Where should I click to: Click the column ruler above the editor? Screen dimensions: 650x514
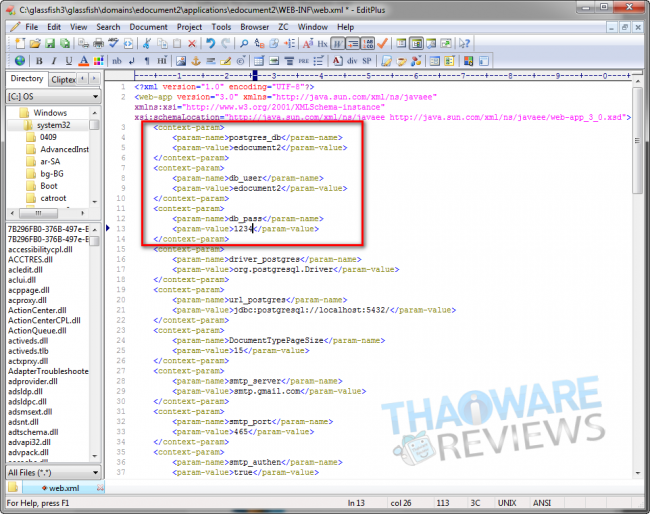[383, 75]
